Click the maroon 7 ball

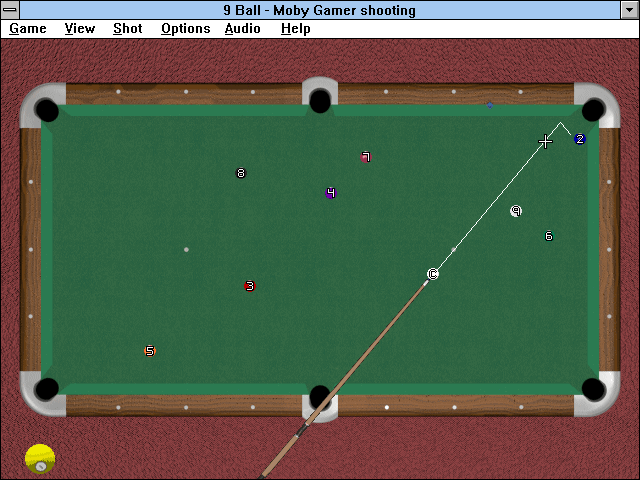(366, 157)
